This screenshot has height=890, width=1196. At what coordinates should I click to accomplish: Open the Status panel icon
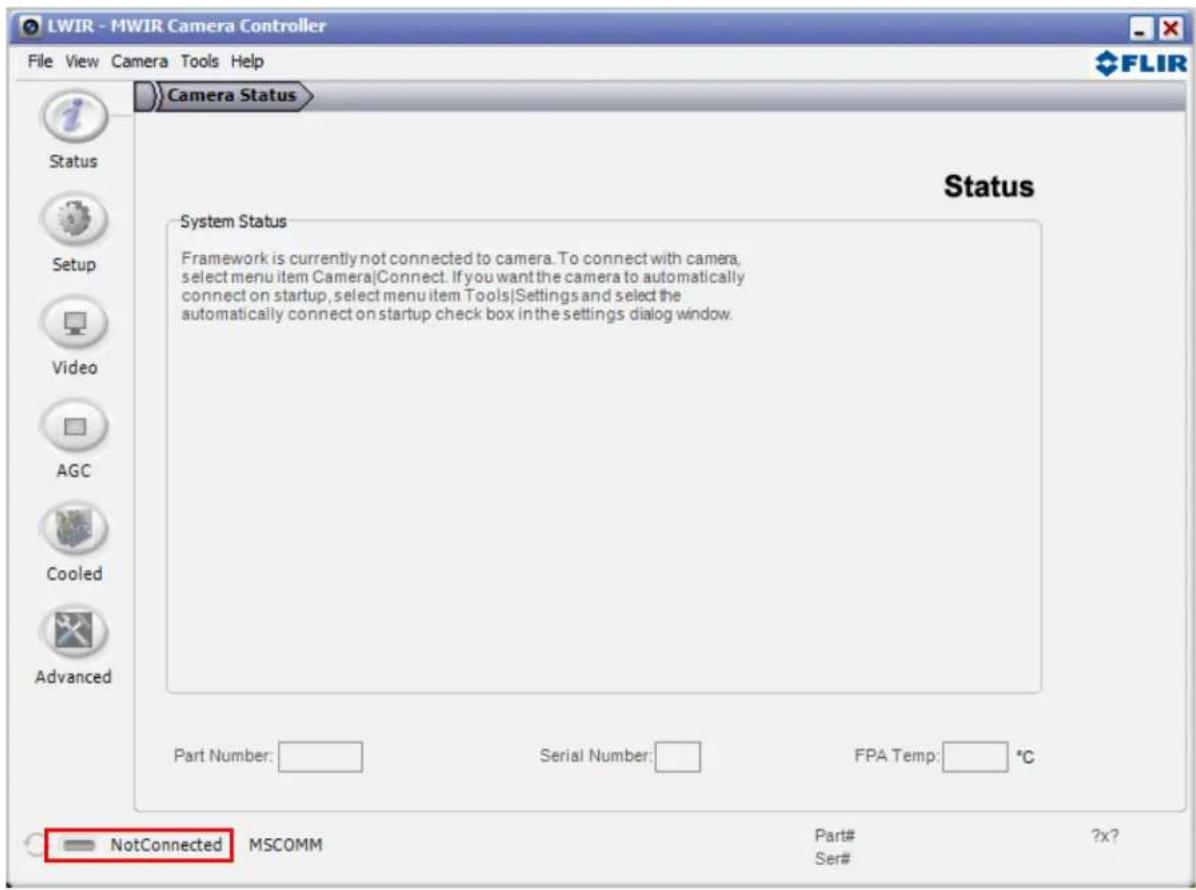(x=74, y=117)
